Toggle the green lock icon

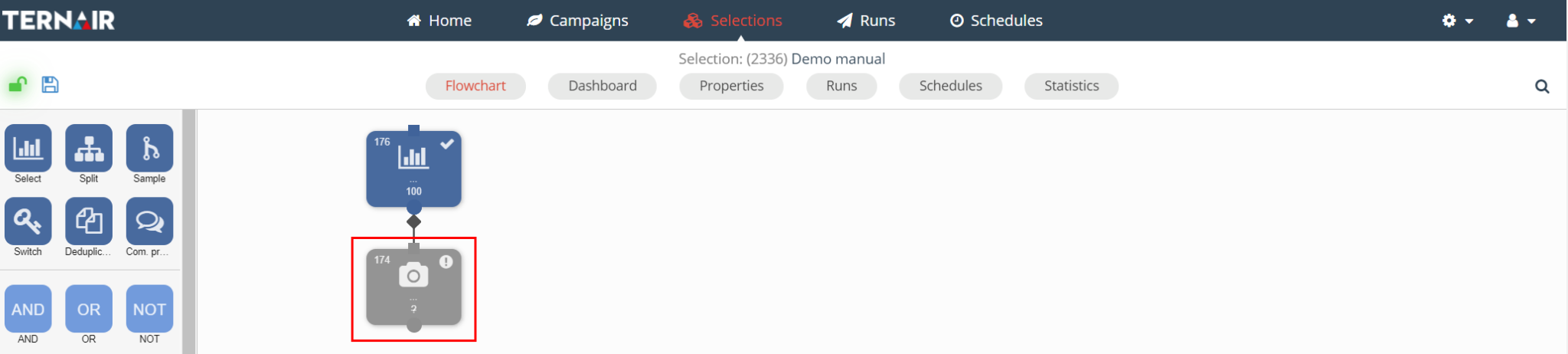point(18,84)
